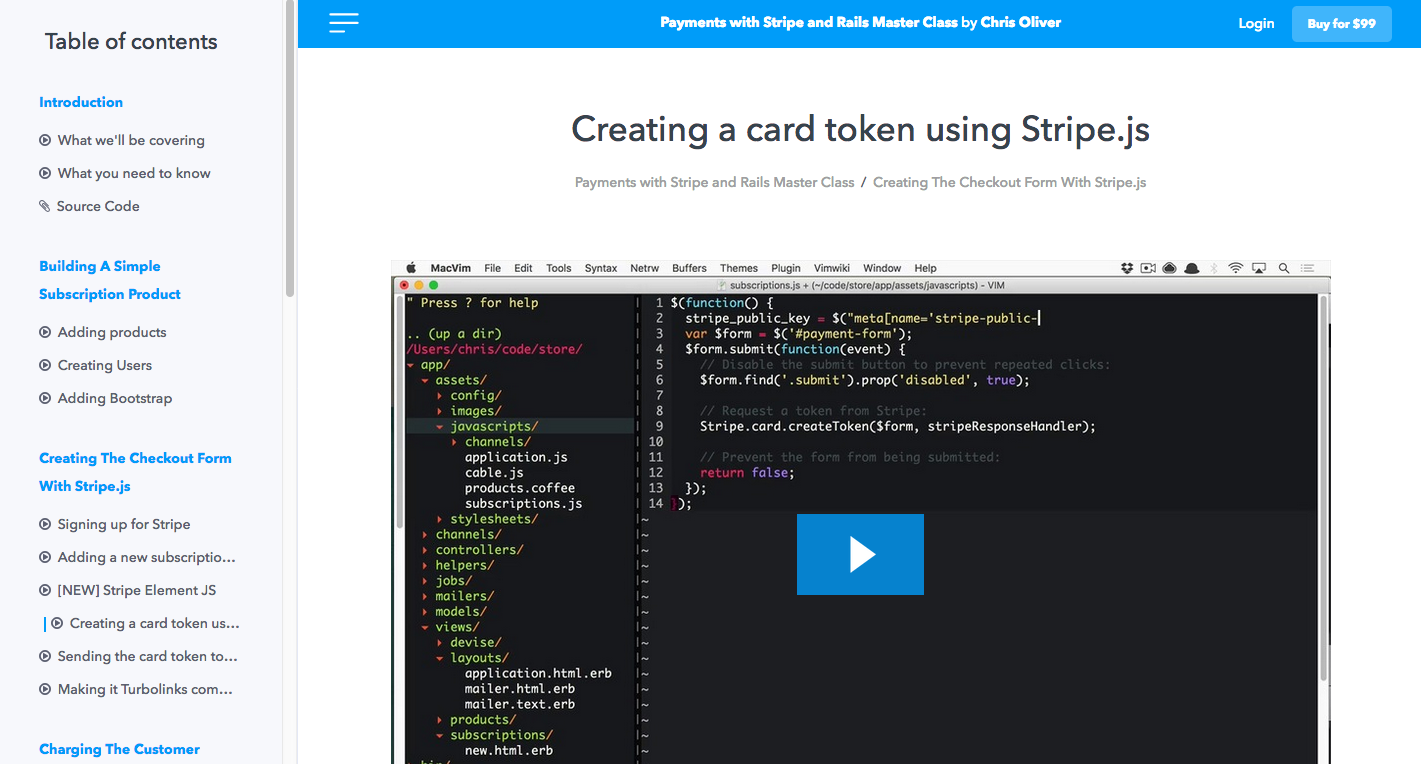Select new.html.erb in the file tree
The width and height of the screenshot is (1421, 764).
coord(509,751)
